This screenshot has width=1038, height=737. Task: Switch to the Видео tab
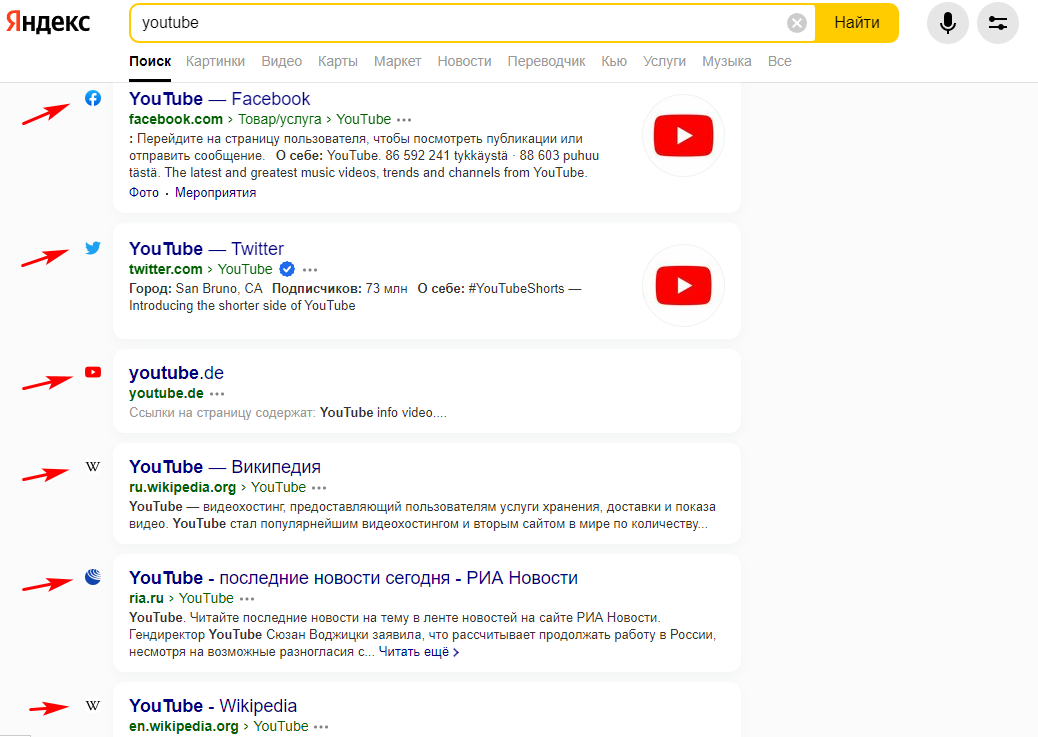(281, 61)
